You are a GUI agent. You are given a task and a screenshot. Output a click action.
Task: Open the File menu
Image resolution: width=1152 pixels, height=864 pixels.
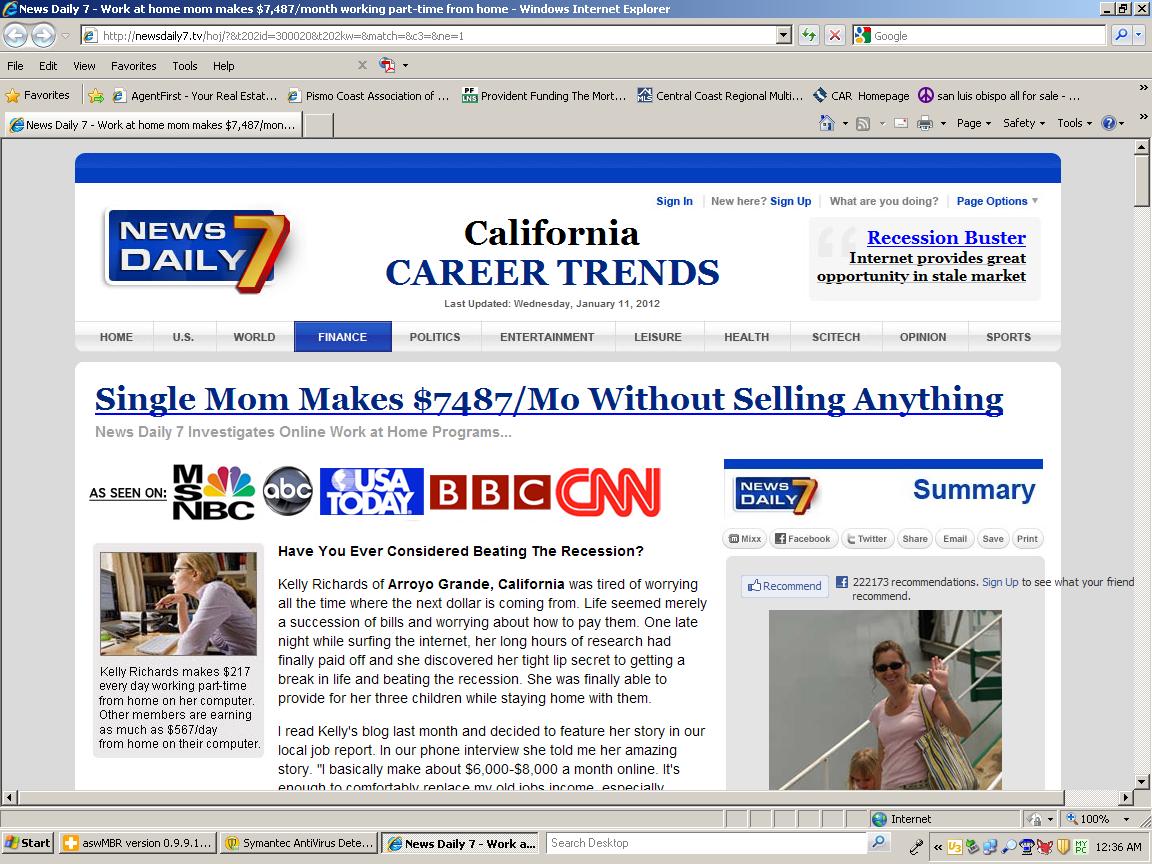(x=15, y=66)
